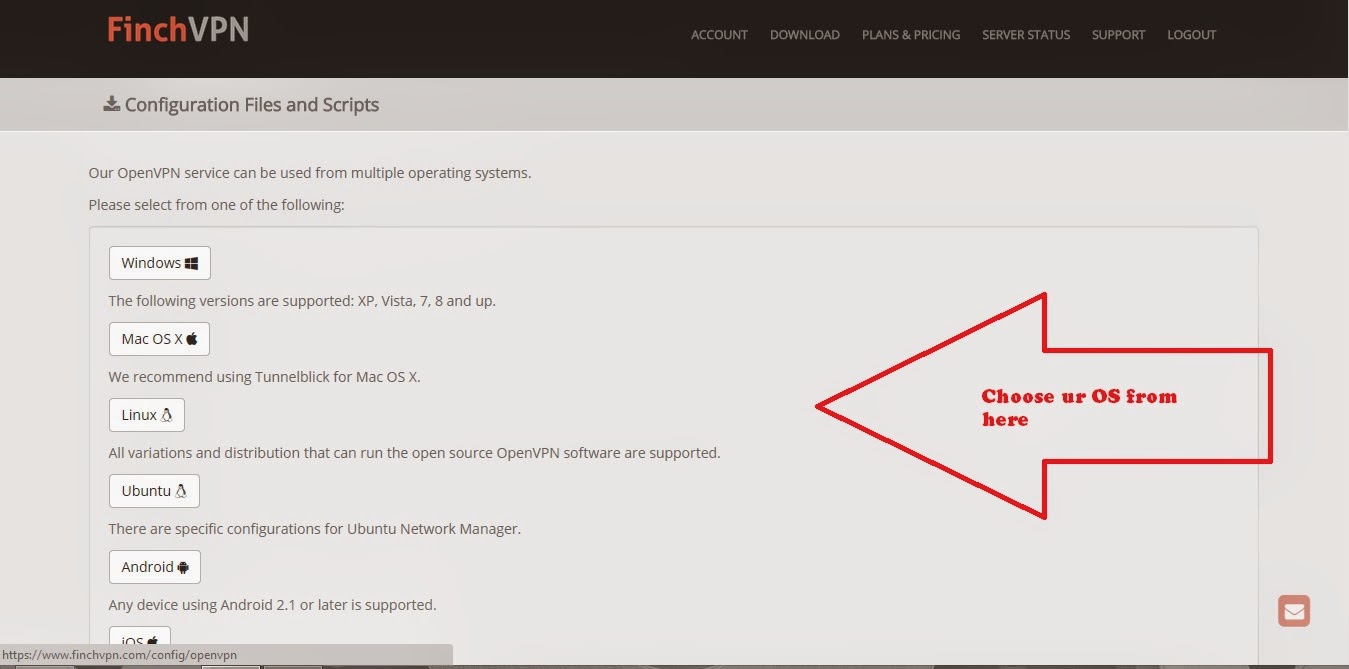
Task: Click the download icon beside Configuration Files heading
Action: click(x=112, y=104)
